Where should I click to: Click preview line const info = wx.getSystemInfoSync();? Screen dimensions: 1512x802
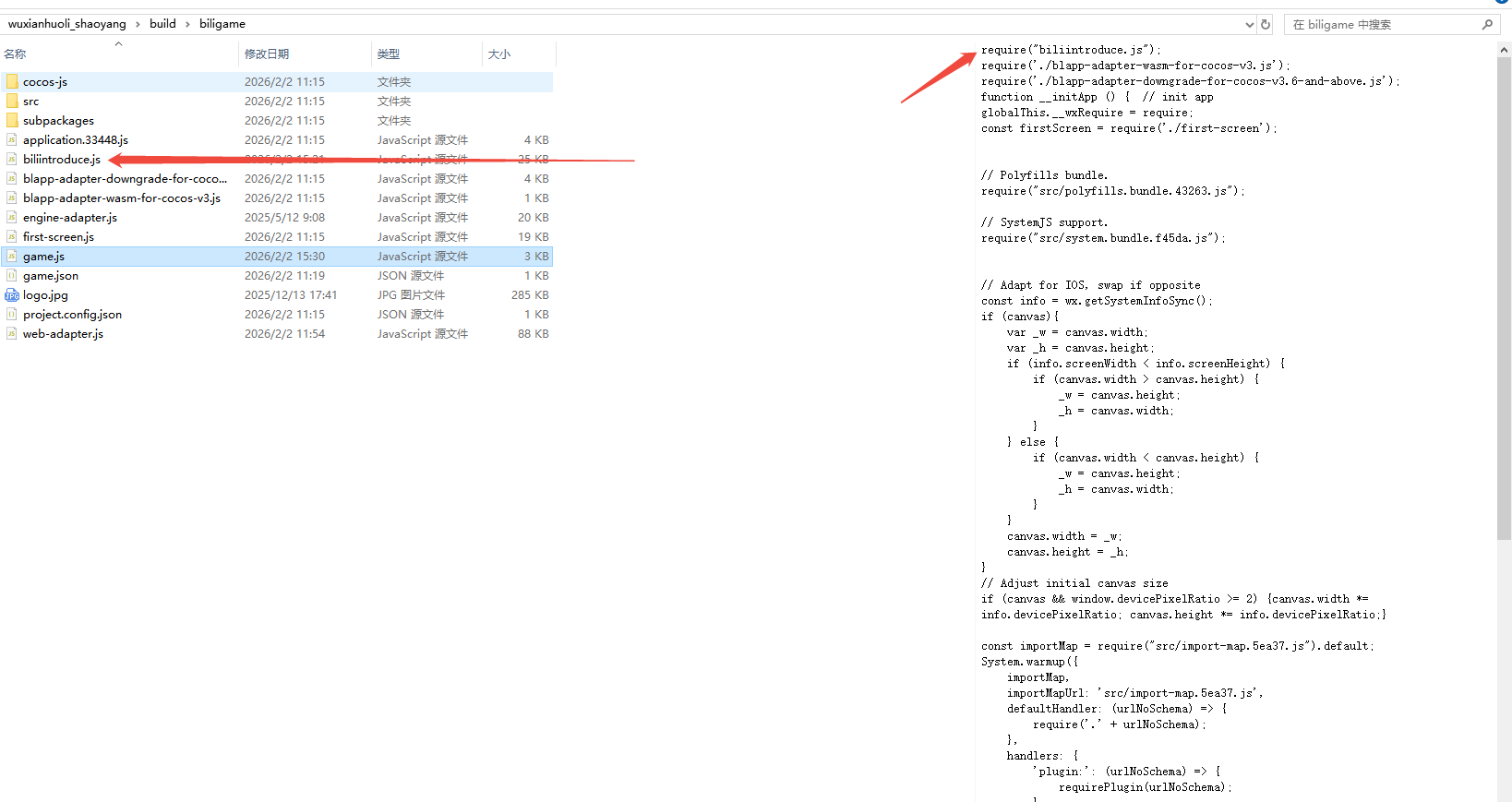(1097, 301)
